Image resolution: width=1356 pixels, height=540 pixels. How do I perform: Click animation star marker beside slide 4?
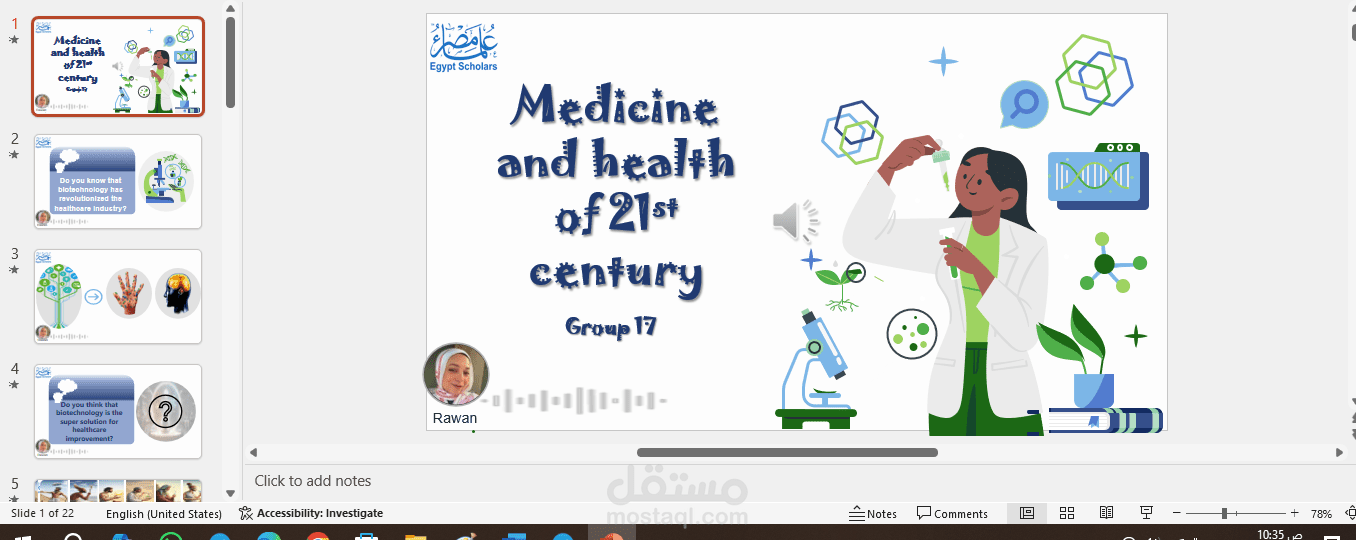(x=14, y=385)
